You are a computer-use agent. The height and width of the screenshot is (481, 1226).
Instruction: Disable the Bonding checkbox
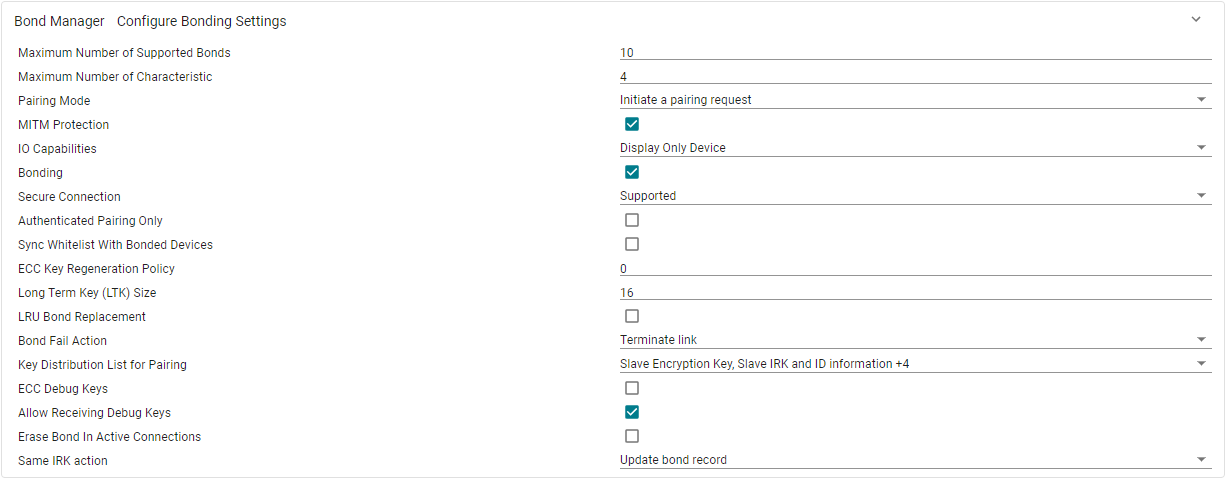point(632,173)
